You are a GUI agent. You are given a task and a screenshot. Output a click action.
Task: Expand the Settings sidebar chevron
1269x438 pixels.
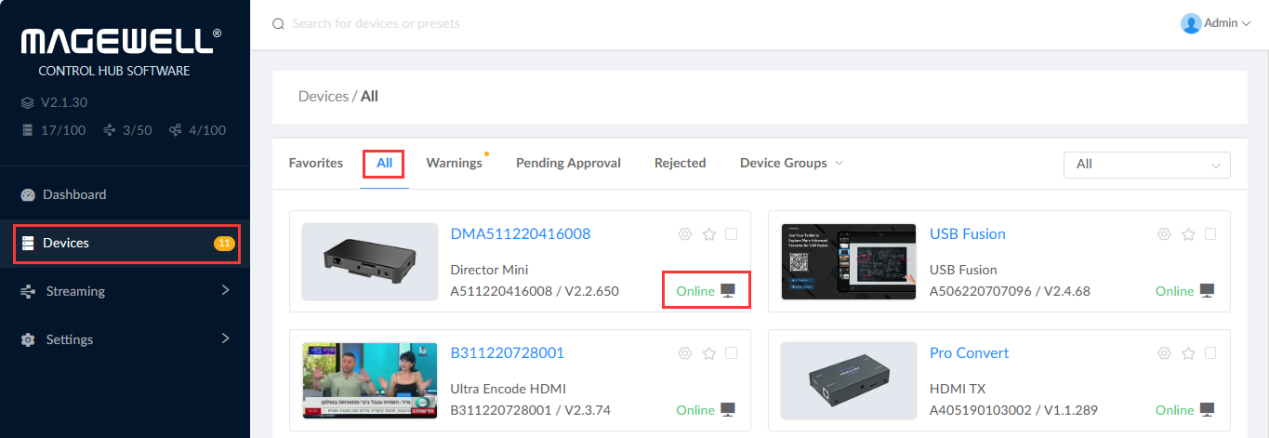coord(225,339)
